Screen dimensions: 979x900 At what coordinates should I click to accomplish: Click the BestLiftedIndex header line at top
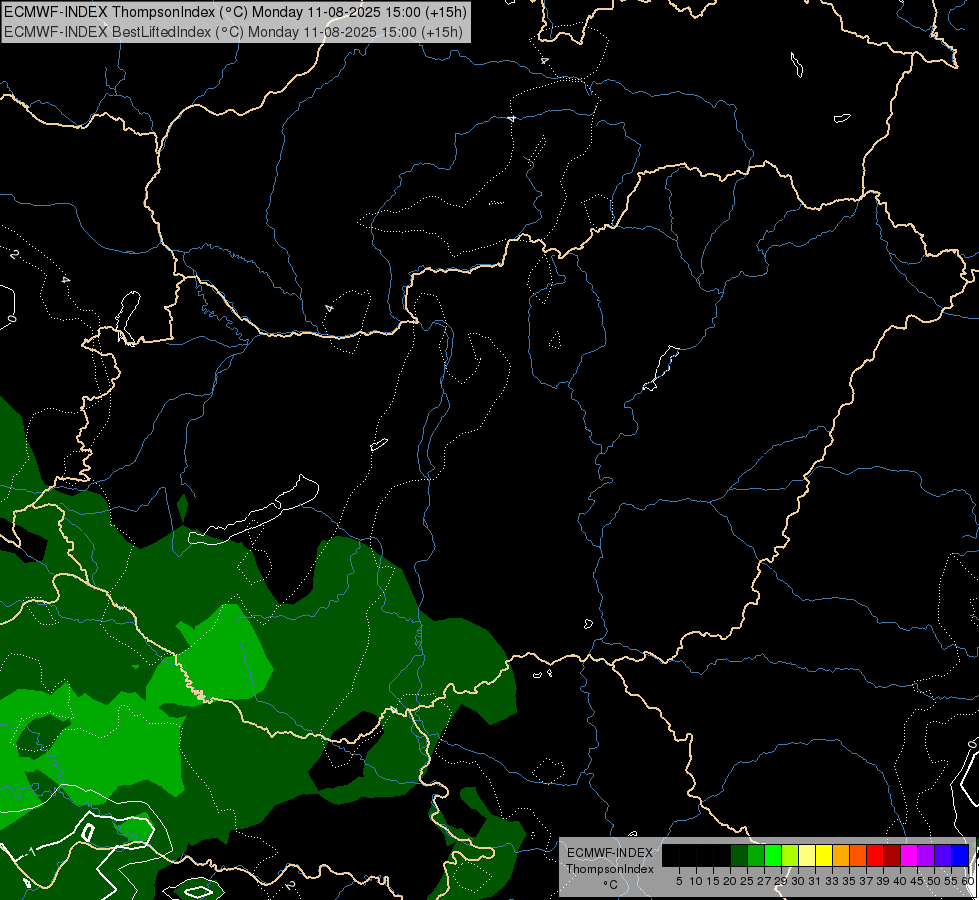click(x=233, y=32)
